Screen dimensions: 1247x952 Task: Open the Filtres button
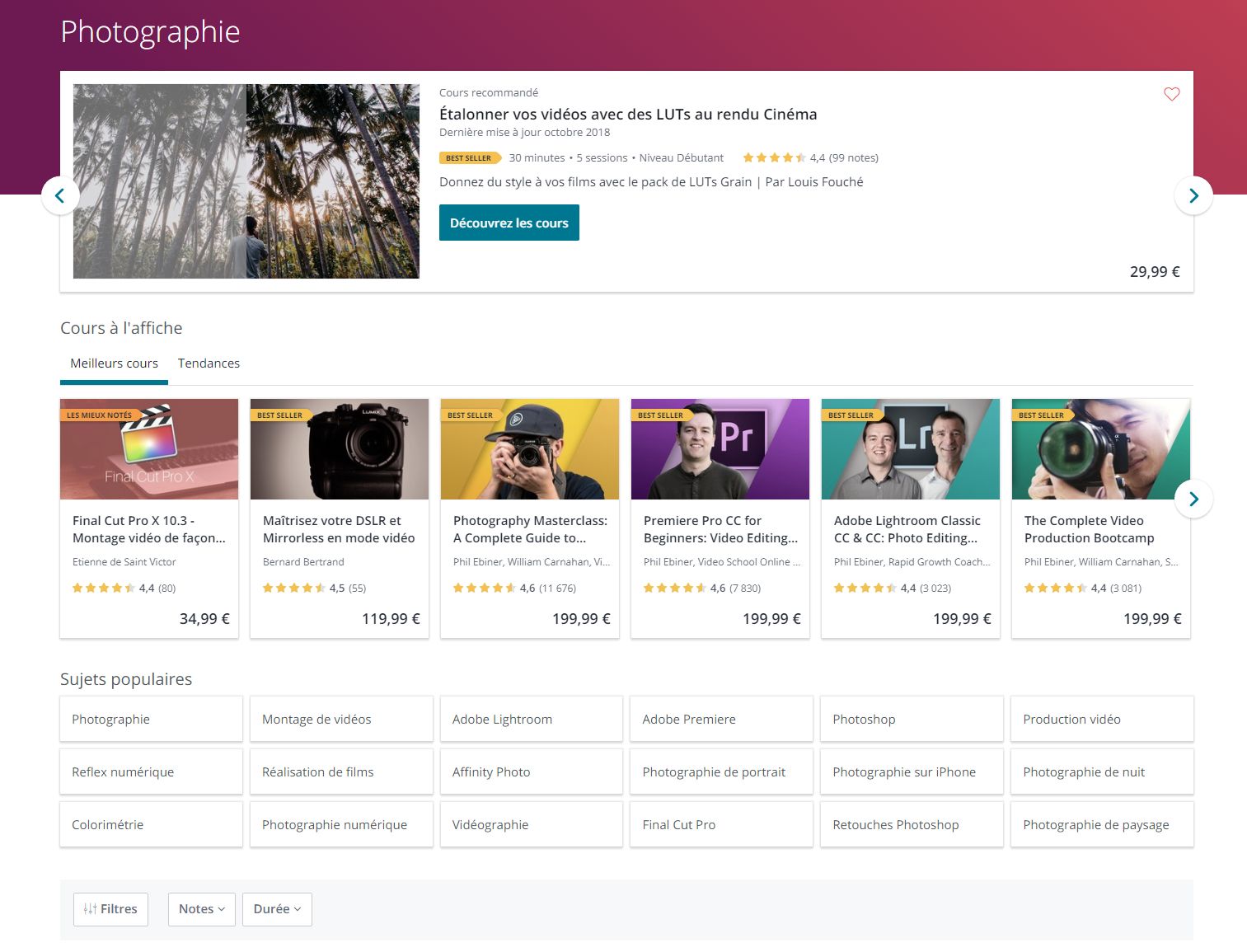110,909
